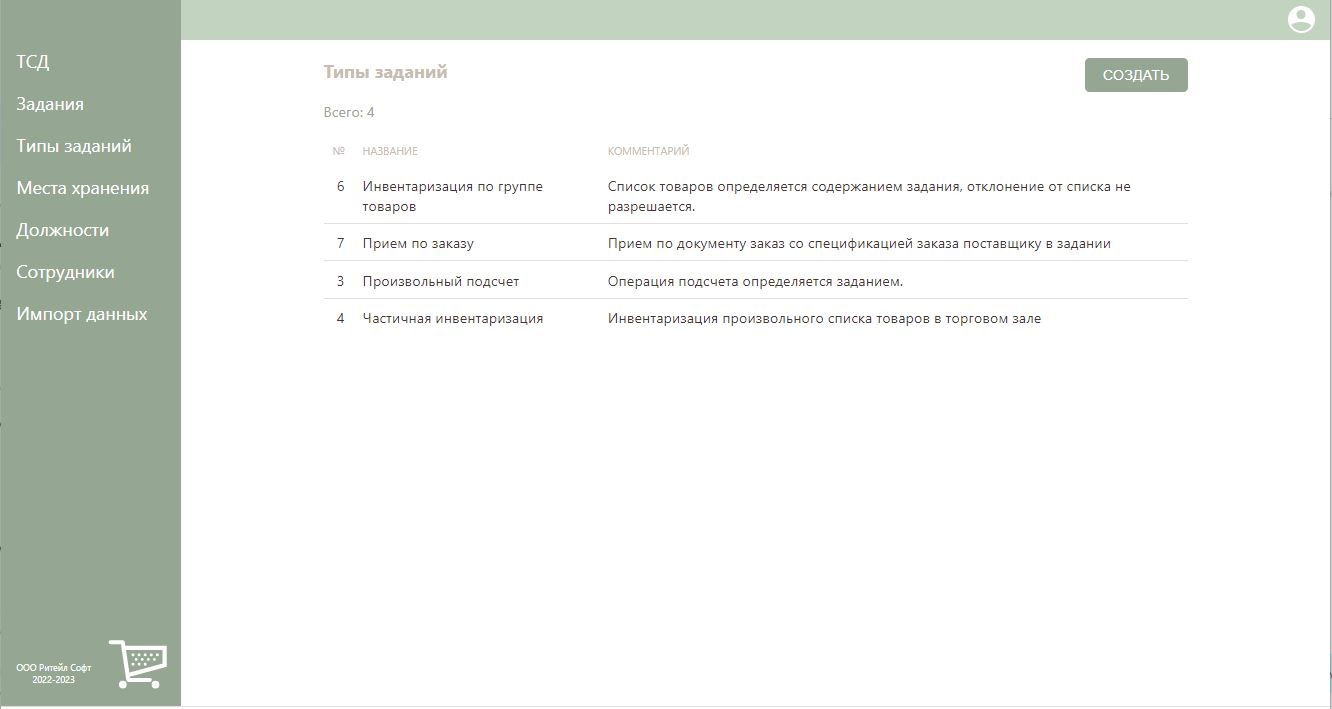Open the user account profile icon

1300,19
